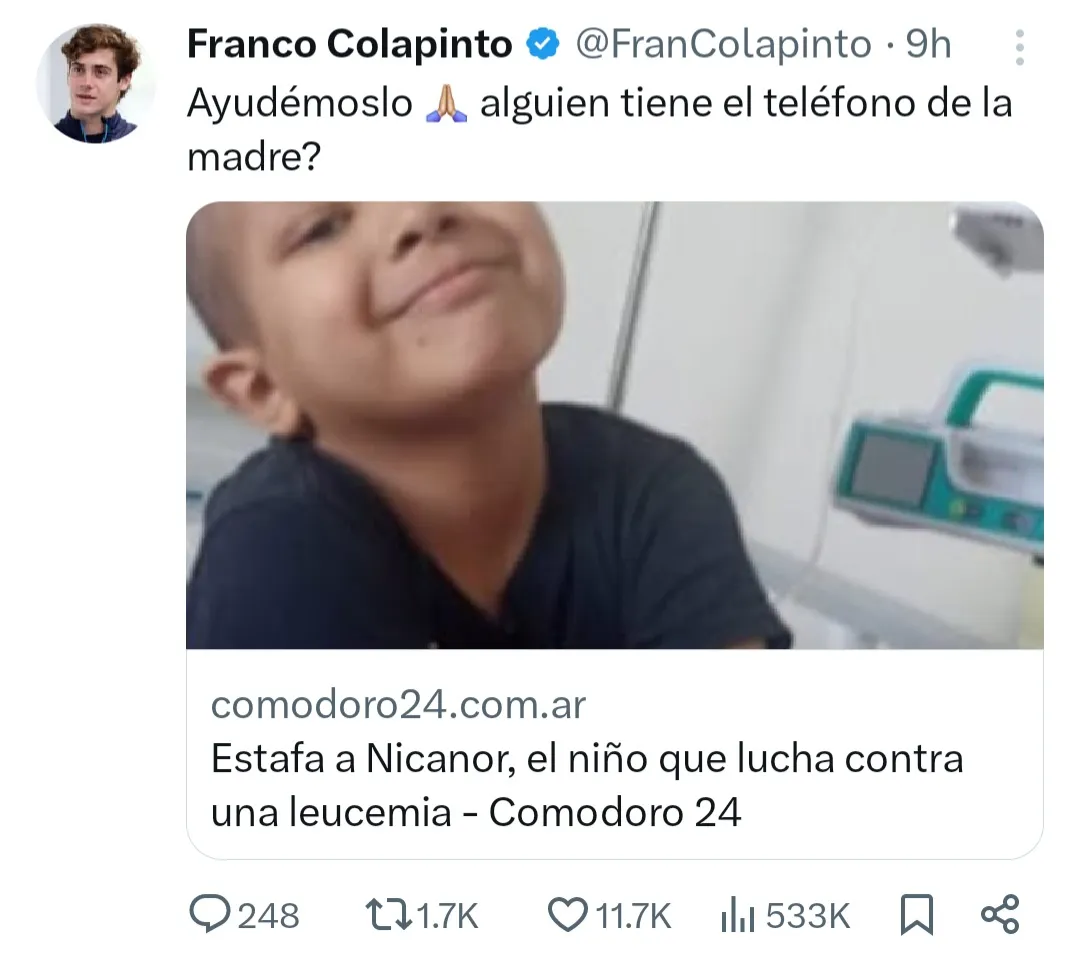Open the three-dot more options menu

click(1020, 47)
